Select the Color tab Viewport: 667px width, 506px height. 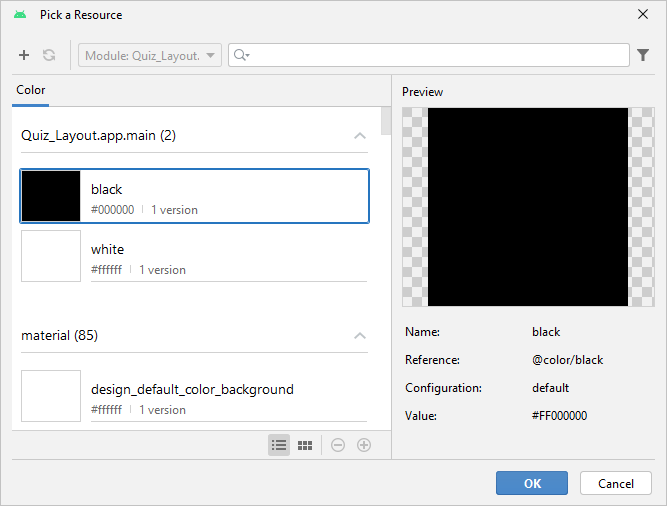31,90
